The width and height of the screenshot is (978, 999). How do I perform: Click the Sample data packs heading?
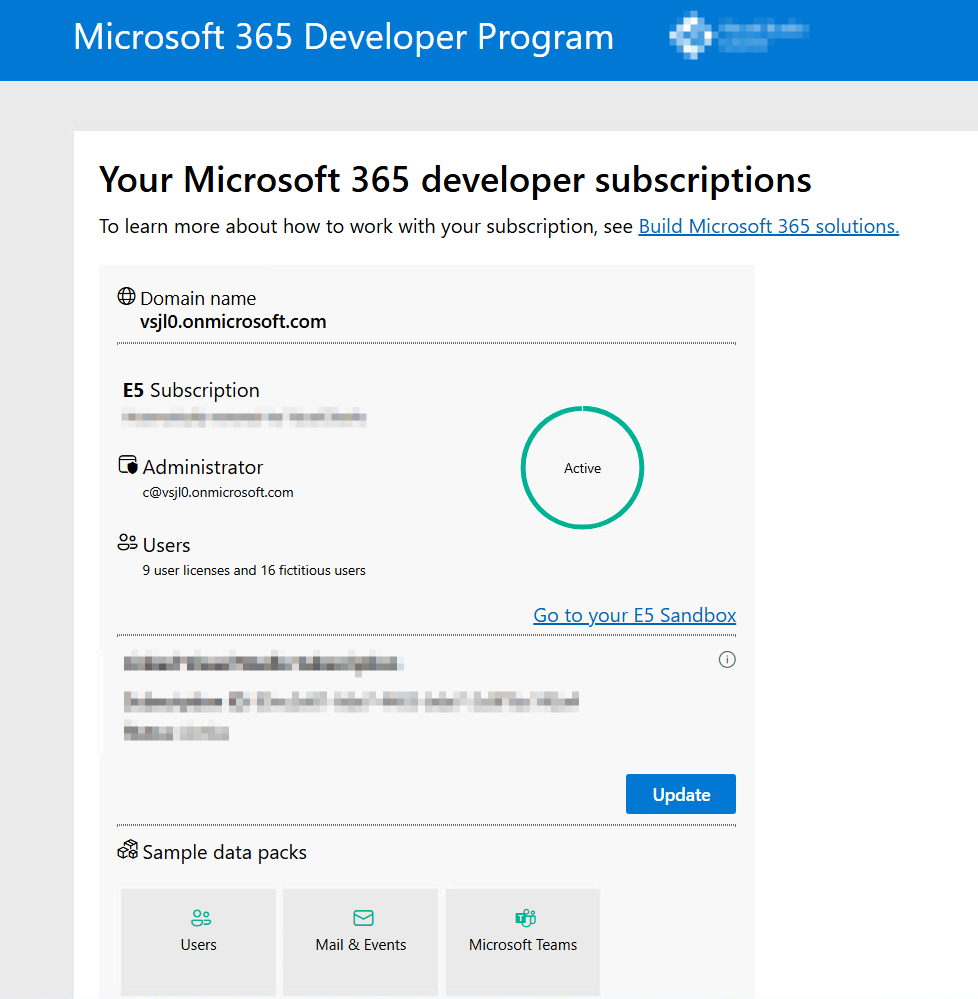coord(224,852)
